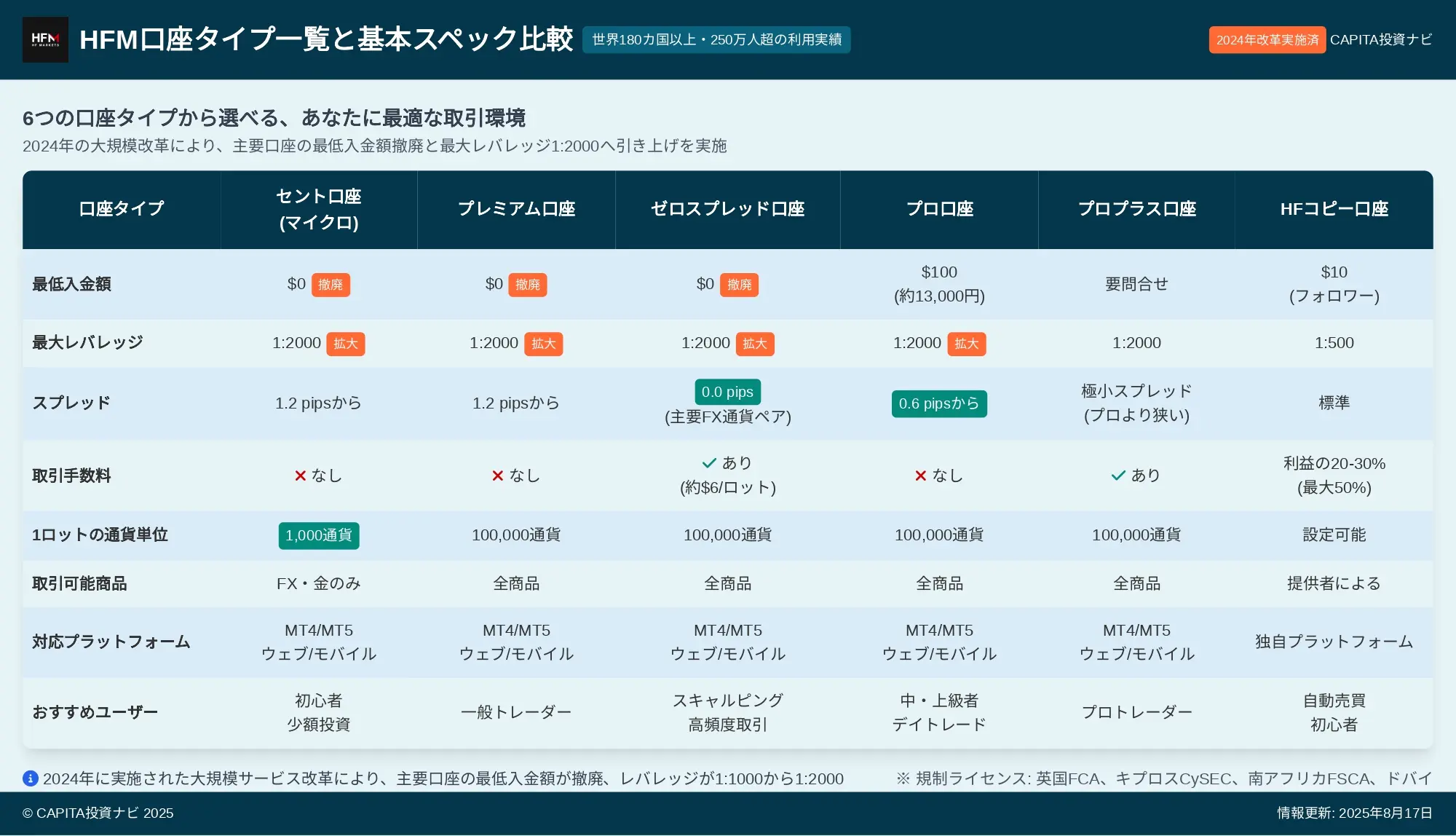Select the HFコピー口座 column header
The width and height of the screenshot is (1456, 836).
point(1334,210)
